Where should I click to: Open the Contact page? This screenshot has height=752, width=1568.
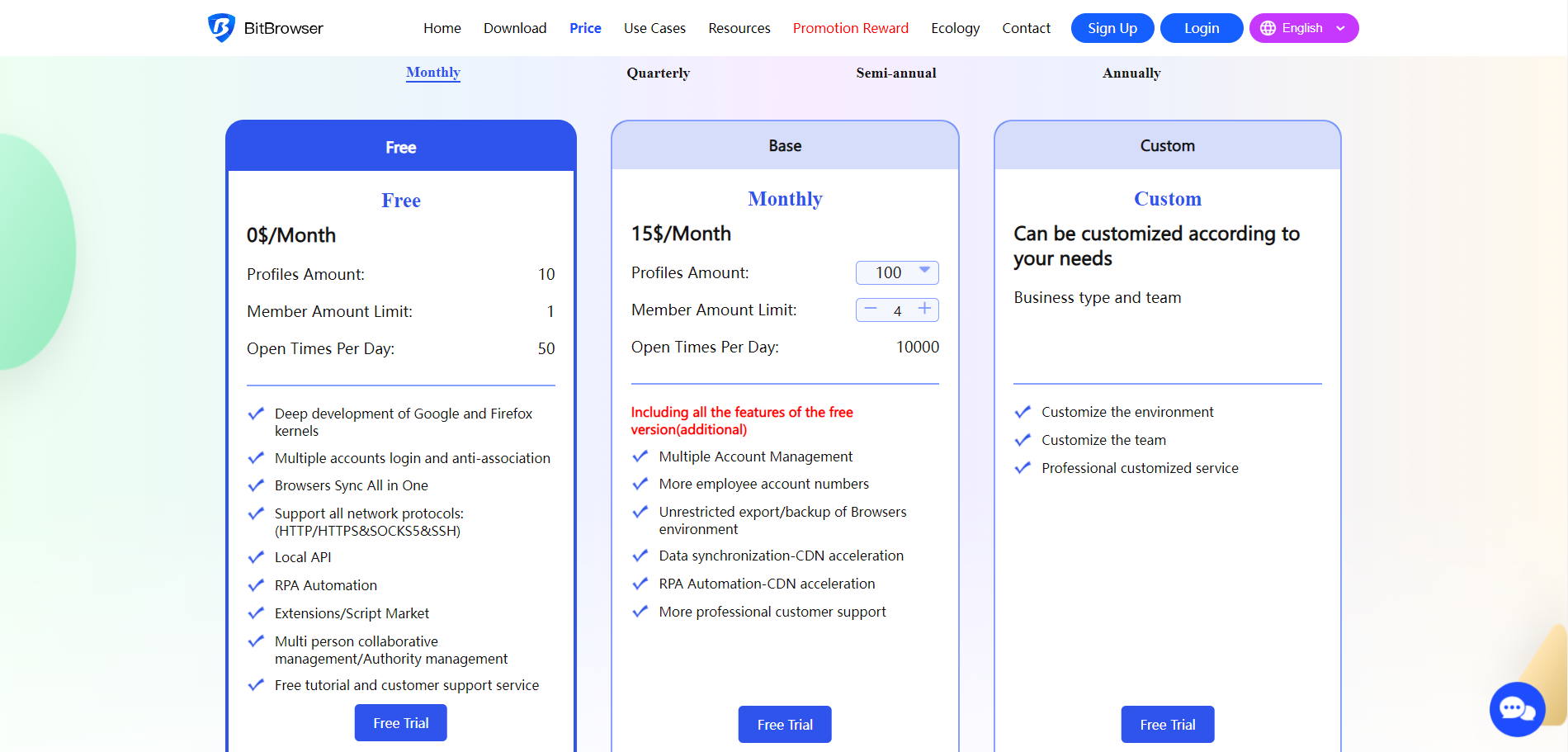point(1027,28)
